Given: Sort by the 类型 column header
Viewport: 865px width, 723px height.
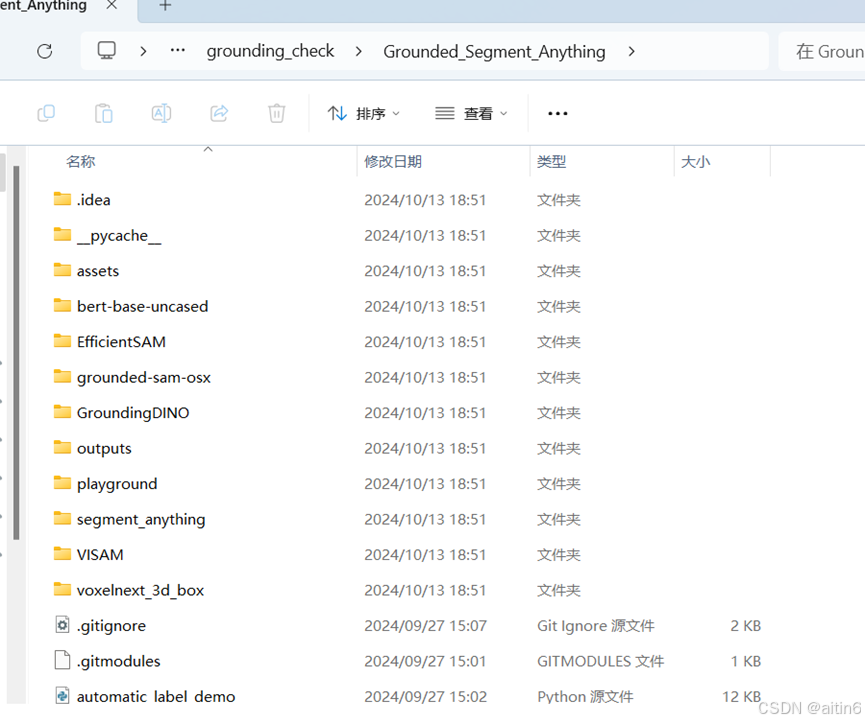Looking at the screenshot, I should pos(552,162).
